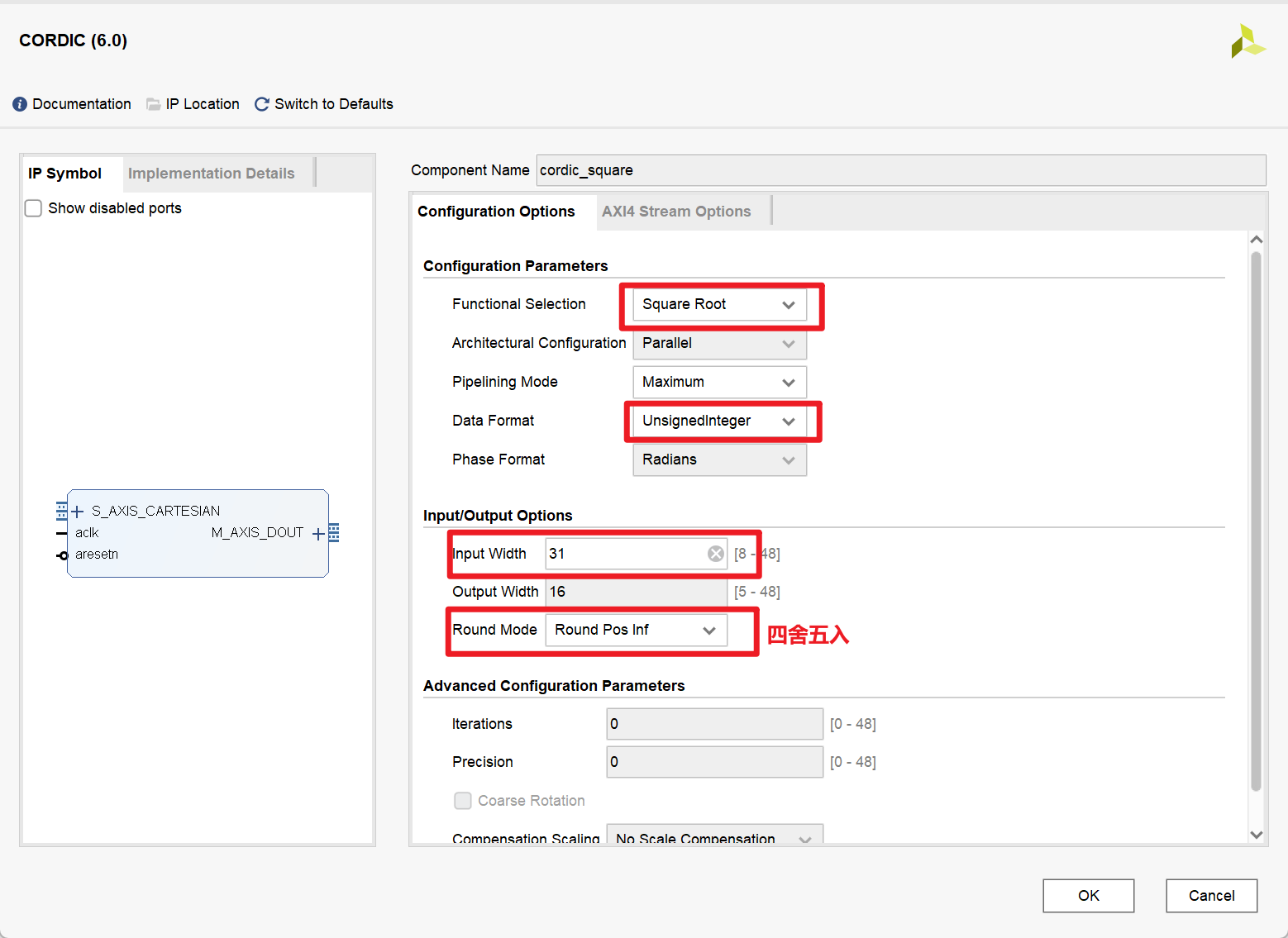
Task: Click the Configuration Parameters section heading
Action: point(516,266)
